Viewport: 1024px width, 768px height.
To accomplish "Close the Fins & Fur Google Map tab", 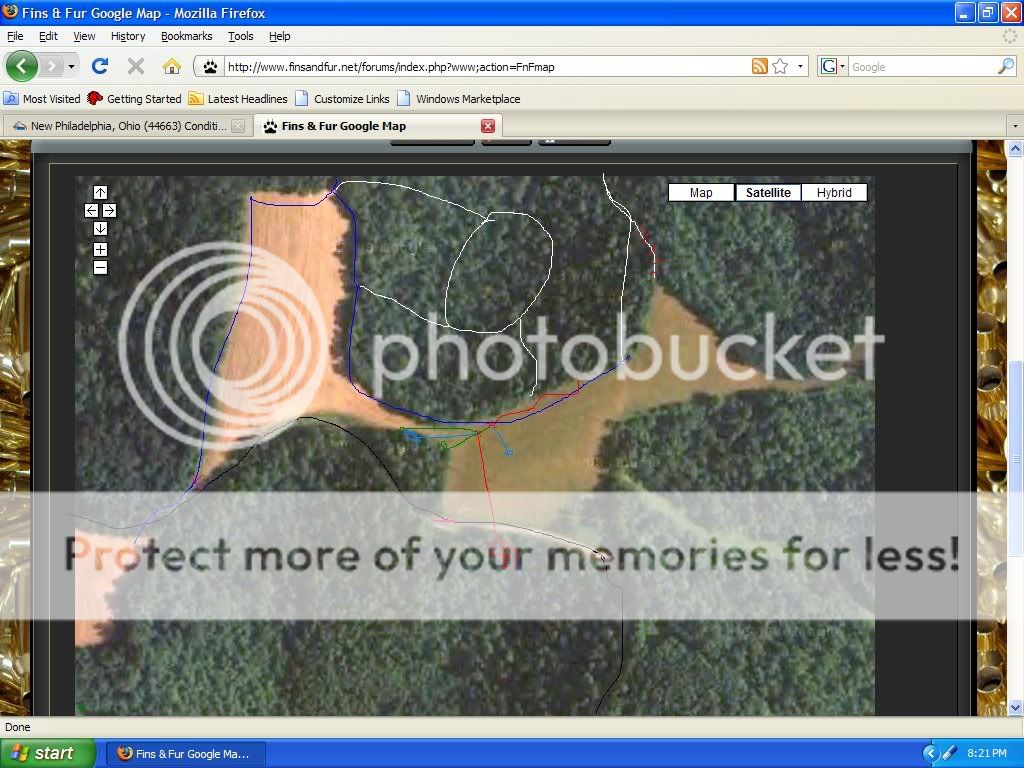I will tap(488, 126).
